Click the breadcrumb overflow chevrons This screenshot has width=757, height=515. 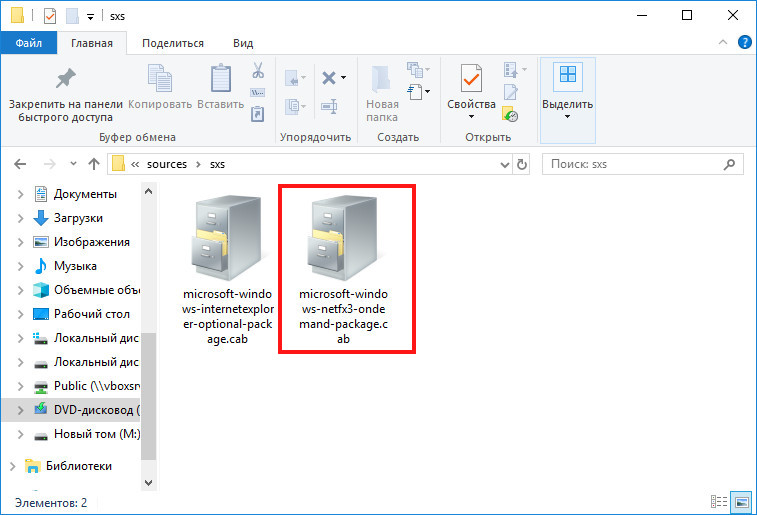point(135,165)
